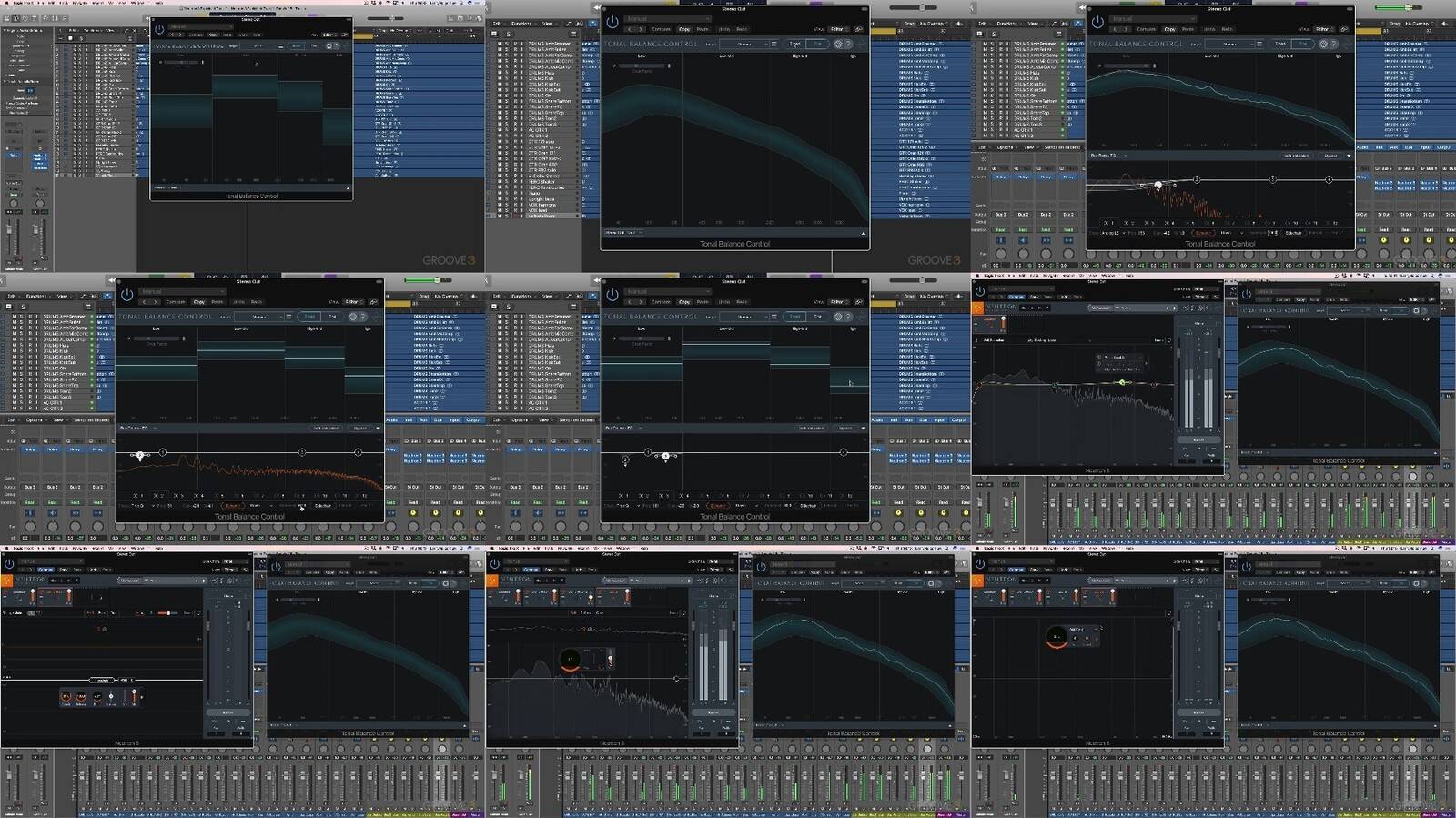Viewport: 1456px width, 818px height.
Task: Click help question-mark icon in top-middle screenshot
Action: [848, 44]
